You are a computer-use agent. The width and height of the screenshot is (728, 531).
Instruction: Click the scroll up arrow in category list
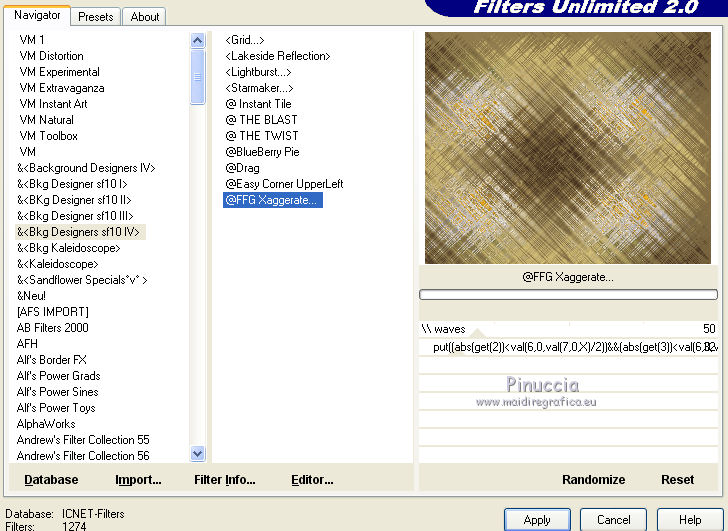[197, 41]
